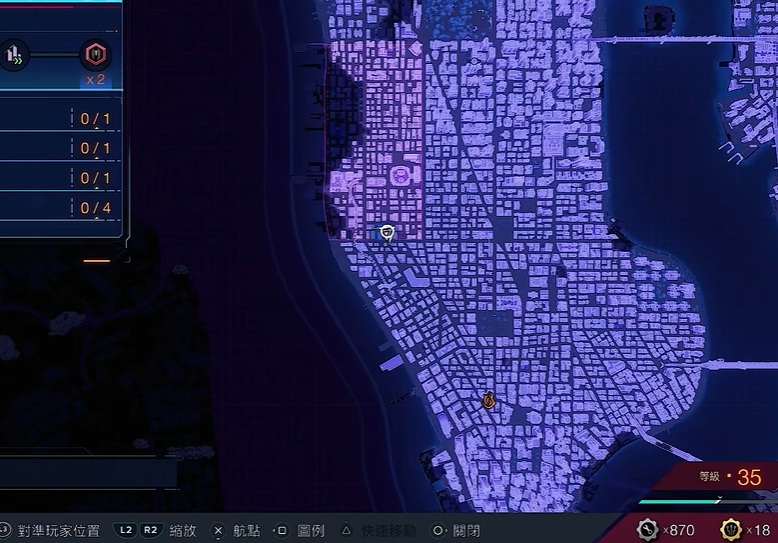Screen dimensions: 778x543
Task: Click the L3 stick icon for player position
Action: [x=4, y=530]
